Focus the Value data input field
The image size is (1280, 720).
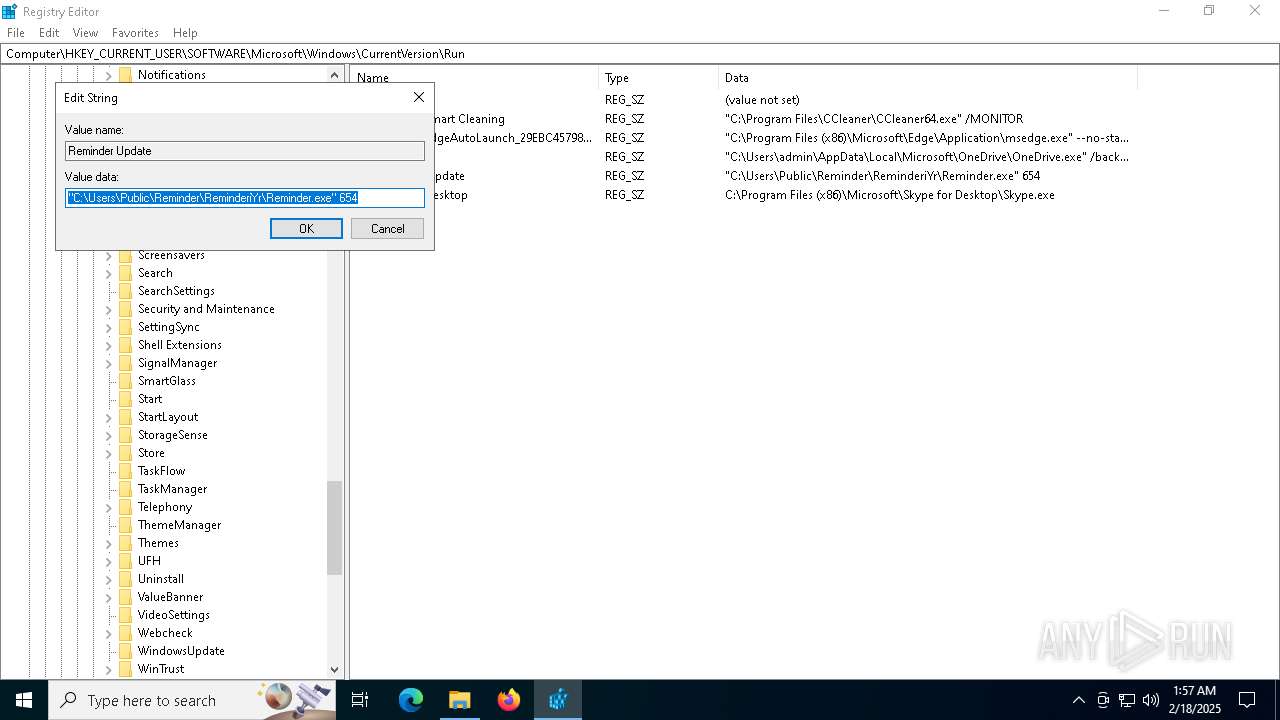pos(245,198)
